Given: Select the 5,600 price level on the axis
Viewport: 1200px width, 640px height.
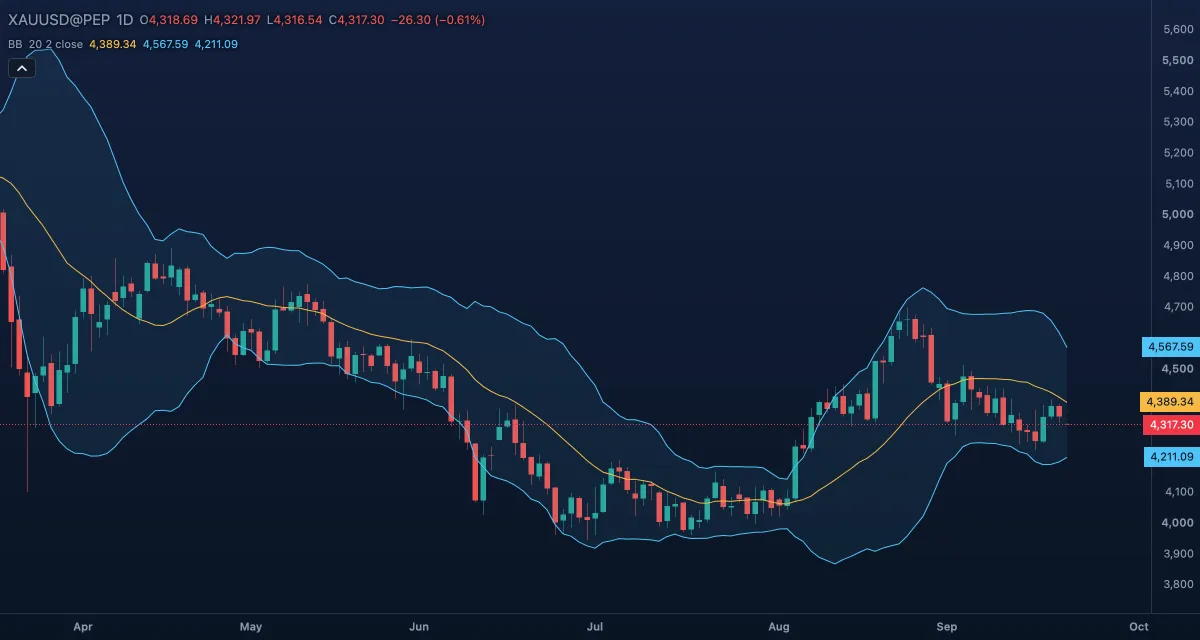Looking at the screenshot, I should [x=1180, y=30].
